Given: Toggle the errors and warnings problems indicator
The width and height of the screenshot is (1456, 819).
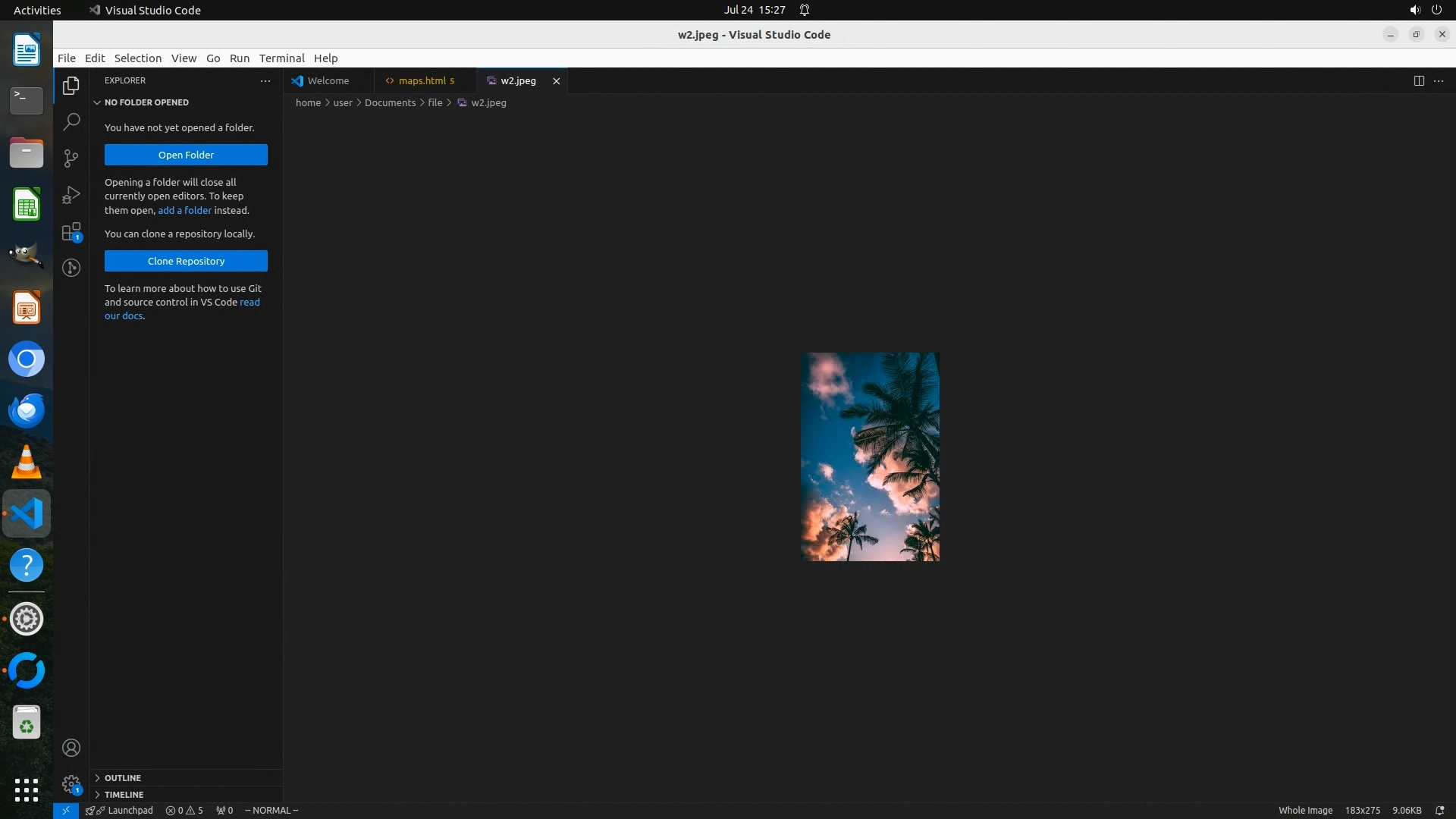Looking at the screenshot, I should point(184,810).
